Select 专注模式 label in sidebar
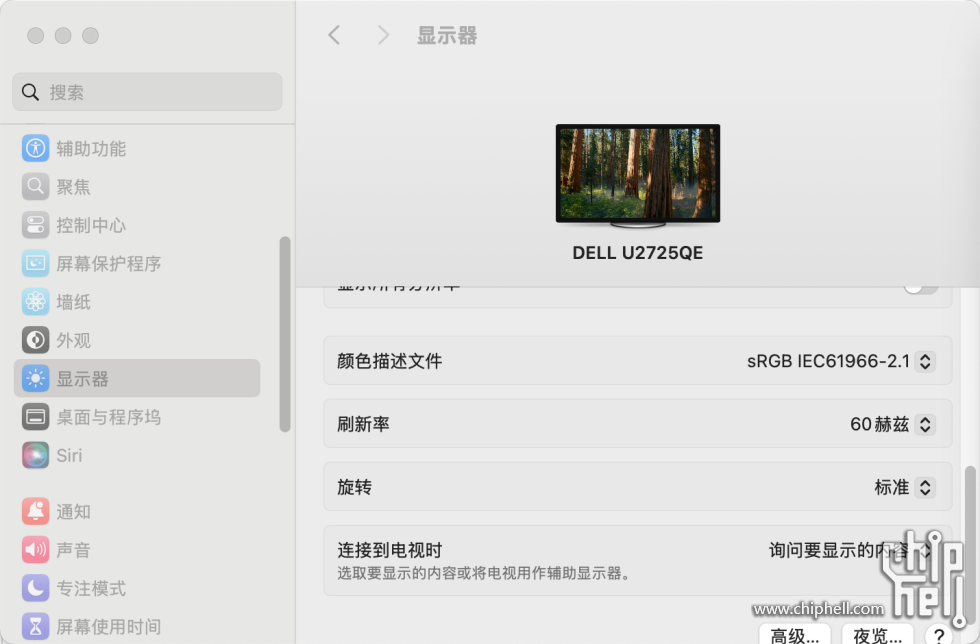The height and width of the screenshot is (644, 980). [x=91, y=589]
